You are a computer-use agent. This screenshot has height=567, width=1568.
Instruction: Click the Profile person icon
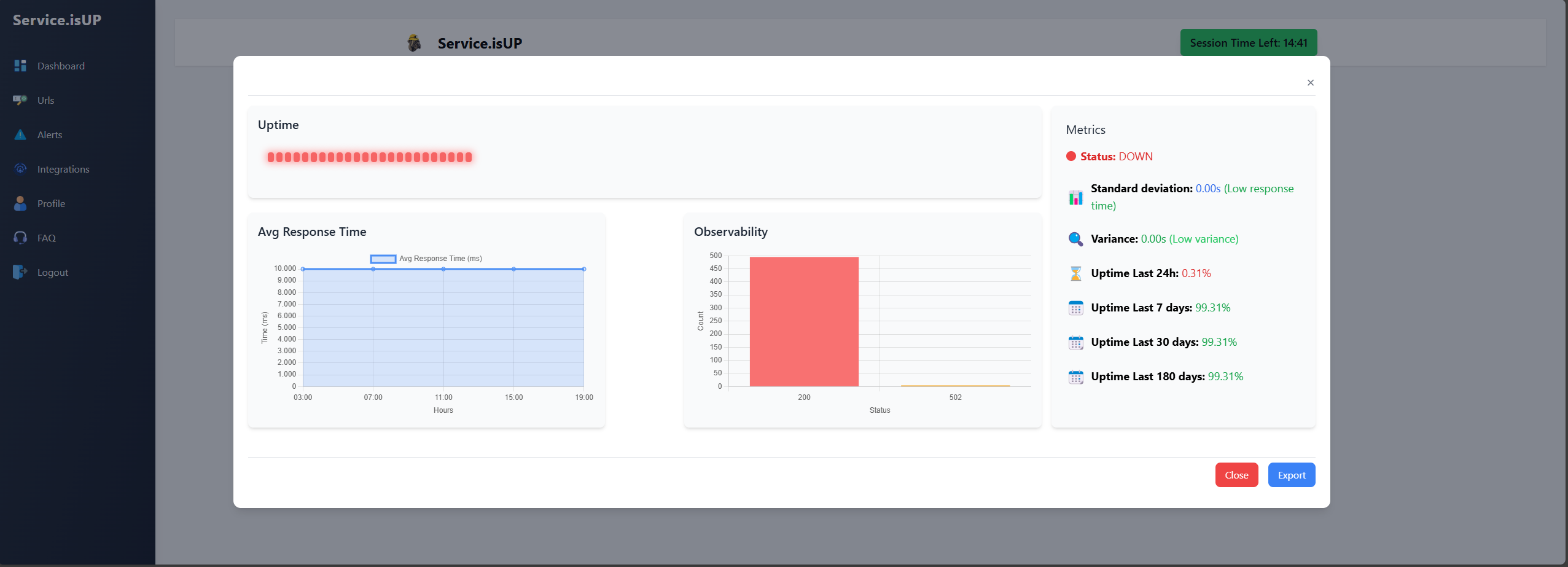(x=20, y=203)
